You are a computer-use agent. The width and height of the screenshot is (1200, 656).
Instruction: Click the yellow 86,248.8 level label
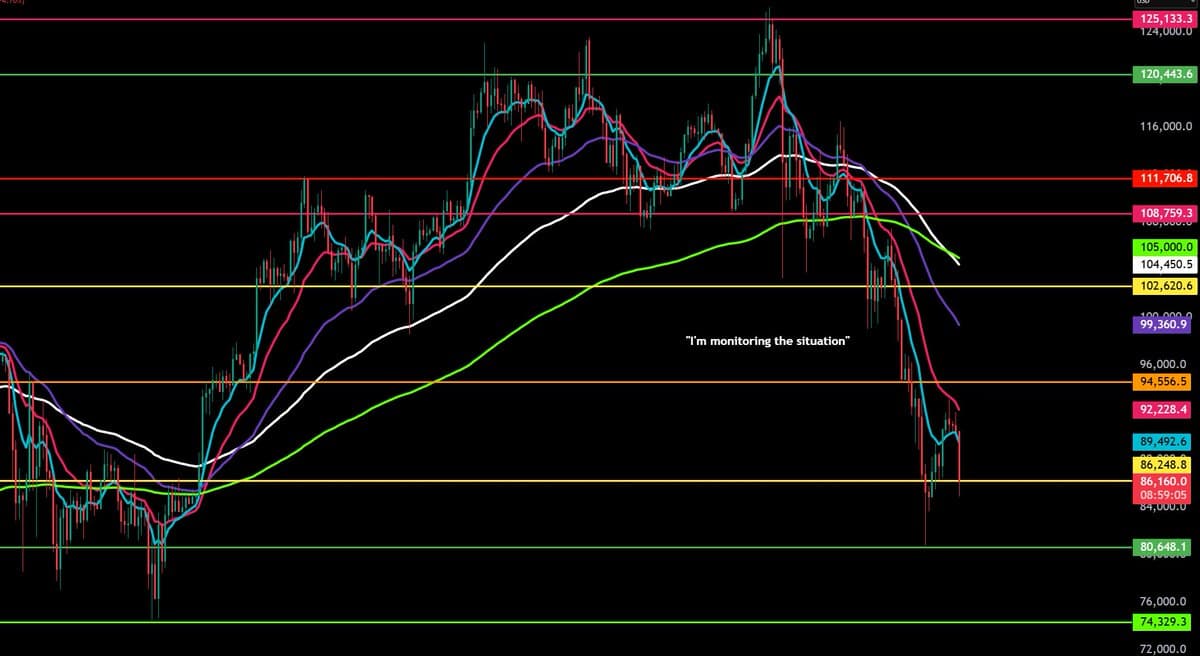1163,465
